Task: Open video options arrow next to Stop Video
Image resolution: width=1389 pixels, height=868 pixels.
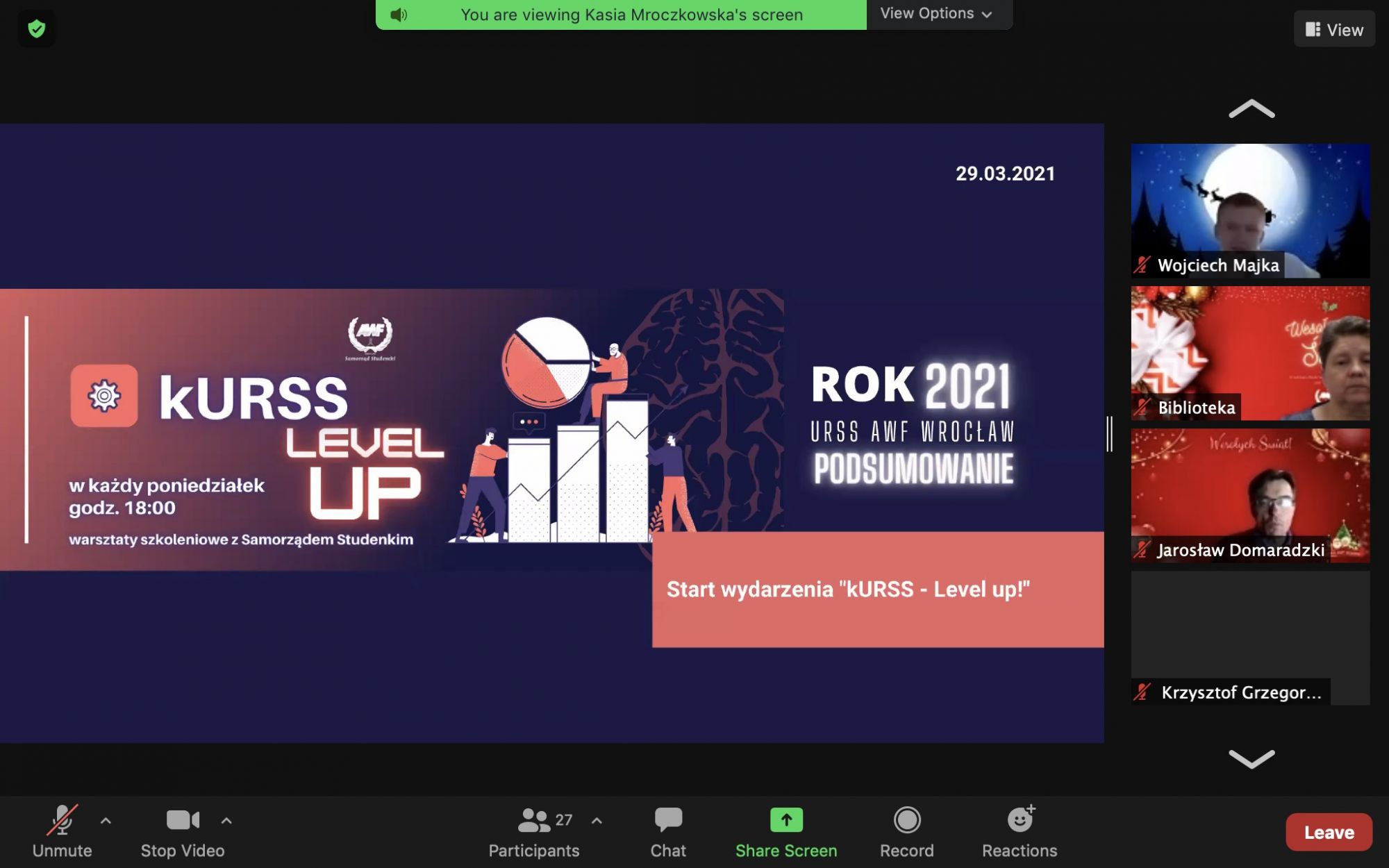Action: (226, 821)
